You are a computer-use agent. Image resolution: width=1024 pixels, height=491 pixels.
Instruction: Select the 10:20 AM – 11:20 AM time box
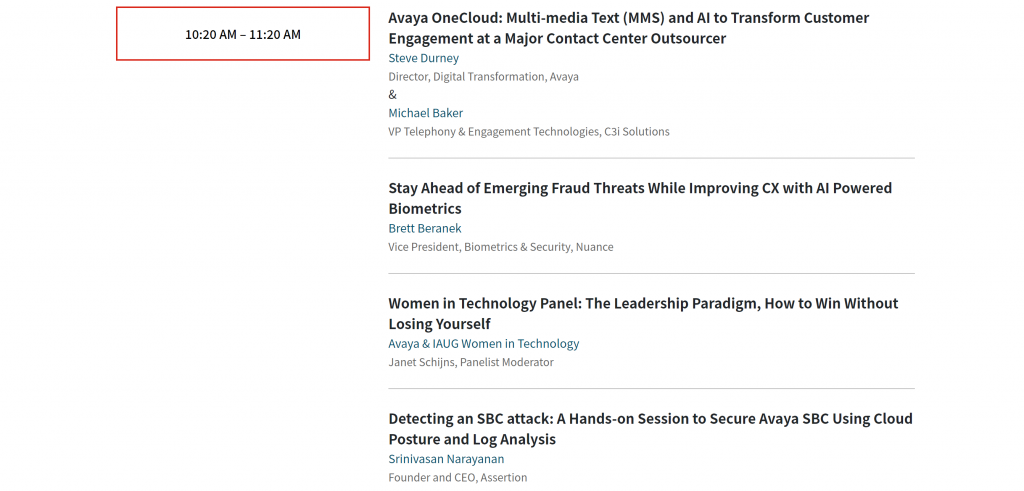[x=243, y=34]
